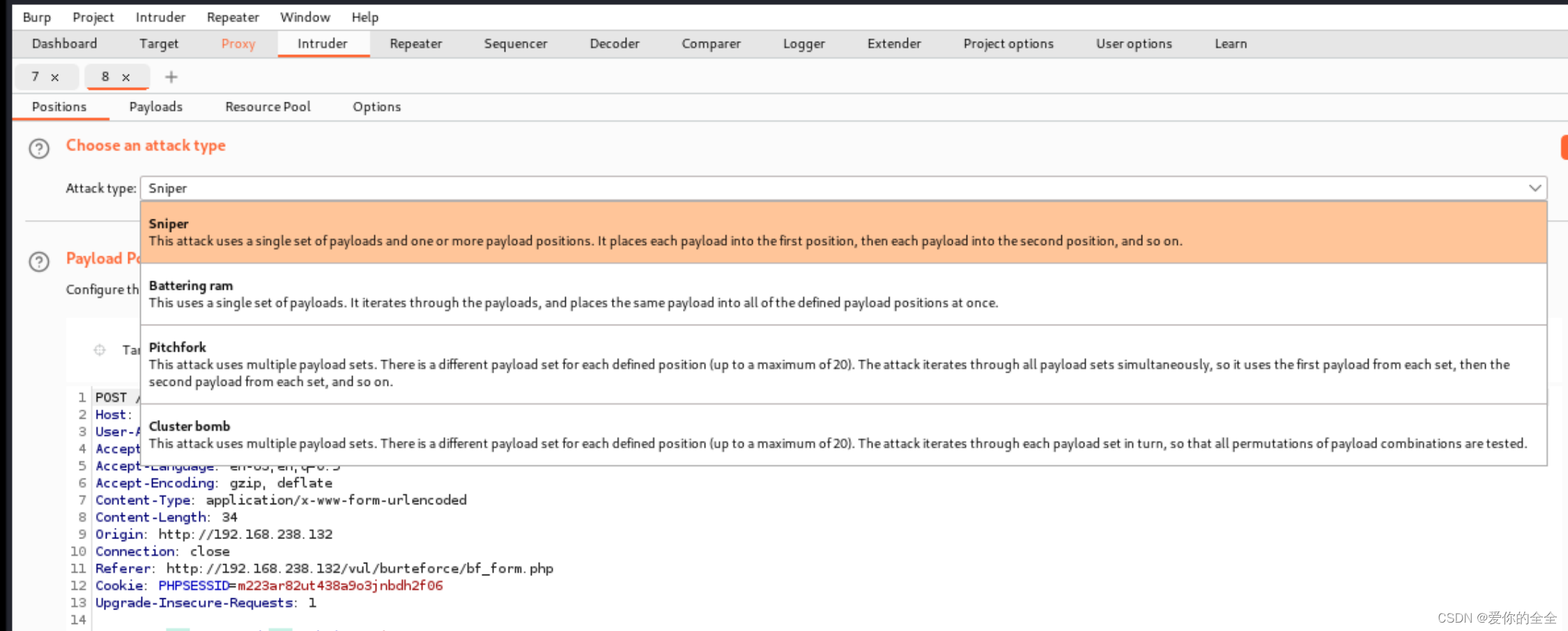The height and width of the screenshot is (631, 1568).
Task: Click the Content-Type header line
Action: point(281,500)
